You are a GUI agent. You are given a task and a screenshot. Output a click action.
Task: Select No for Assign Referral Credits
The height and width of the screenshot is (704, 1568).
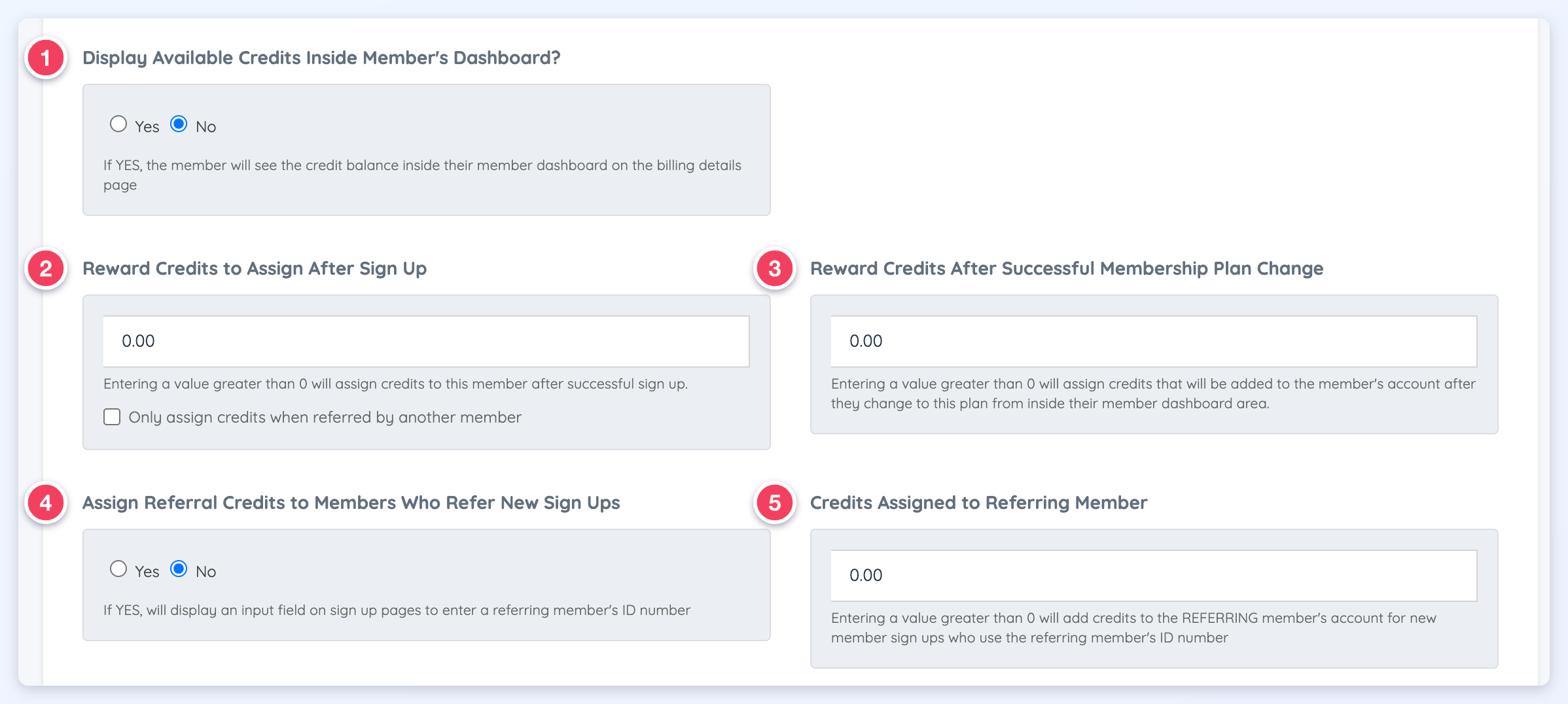[179, 569]
